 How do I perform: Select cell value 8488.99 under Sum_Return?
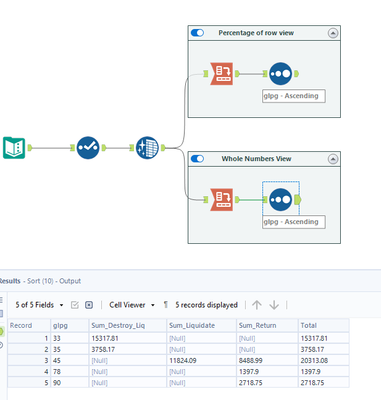coord(267,360)
